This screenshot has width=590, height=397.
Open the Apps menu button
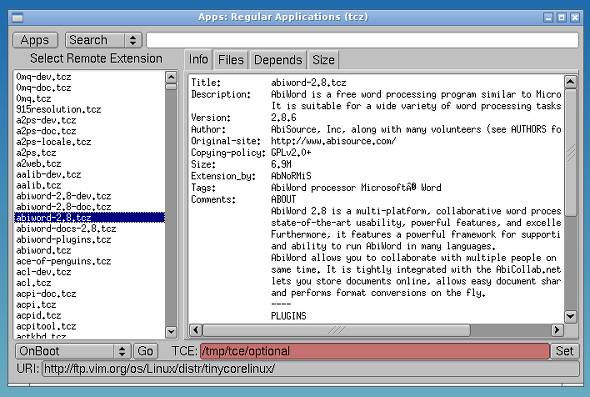[x=35, y=40]
